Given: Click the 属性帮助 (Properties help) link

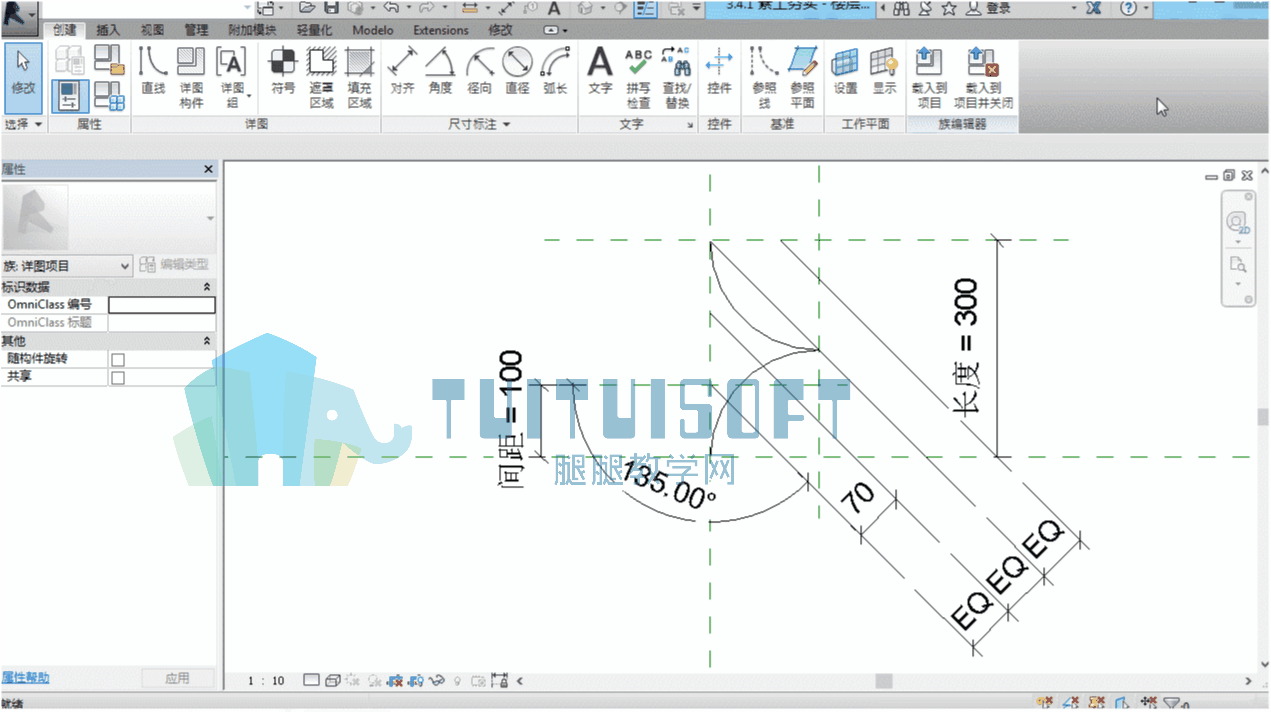Looking at the screenshot, I should [25, 678].
